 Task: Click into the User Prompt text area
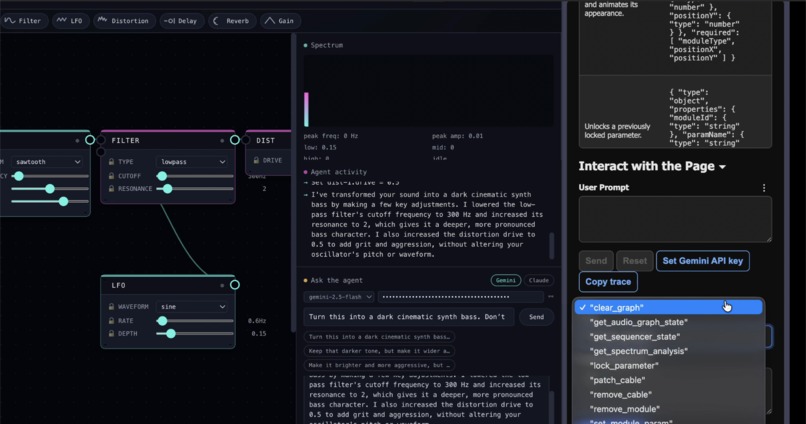click(x=675, y=219)
